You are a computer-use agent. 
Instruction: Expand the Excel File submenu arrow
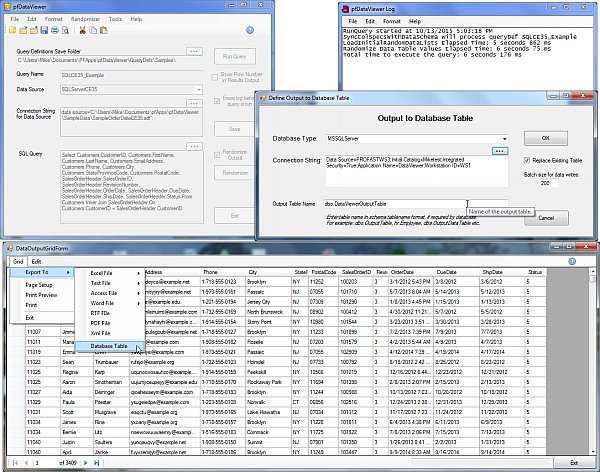pos(138,273)
